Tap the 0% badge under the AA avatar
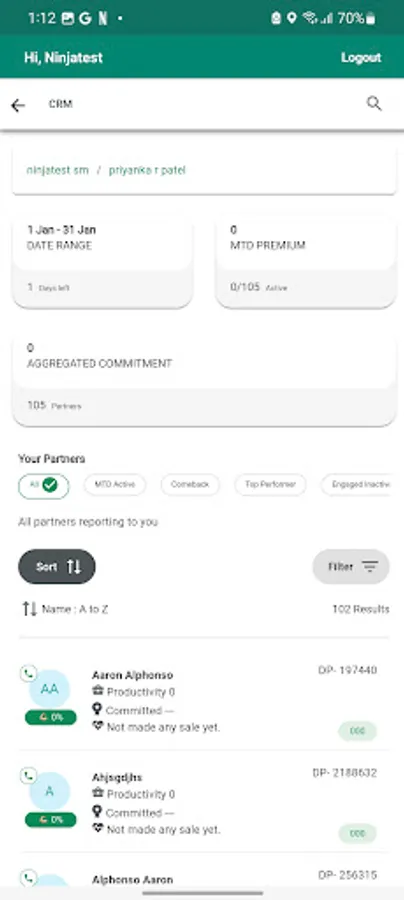 click(x=50, y=717)
